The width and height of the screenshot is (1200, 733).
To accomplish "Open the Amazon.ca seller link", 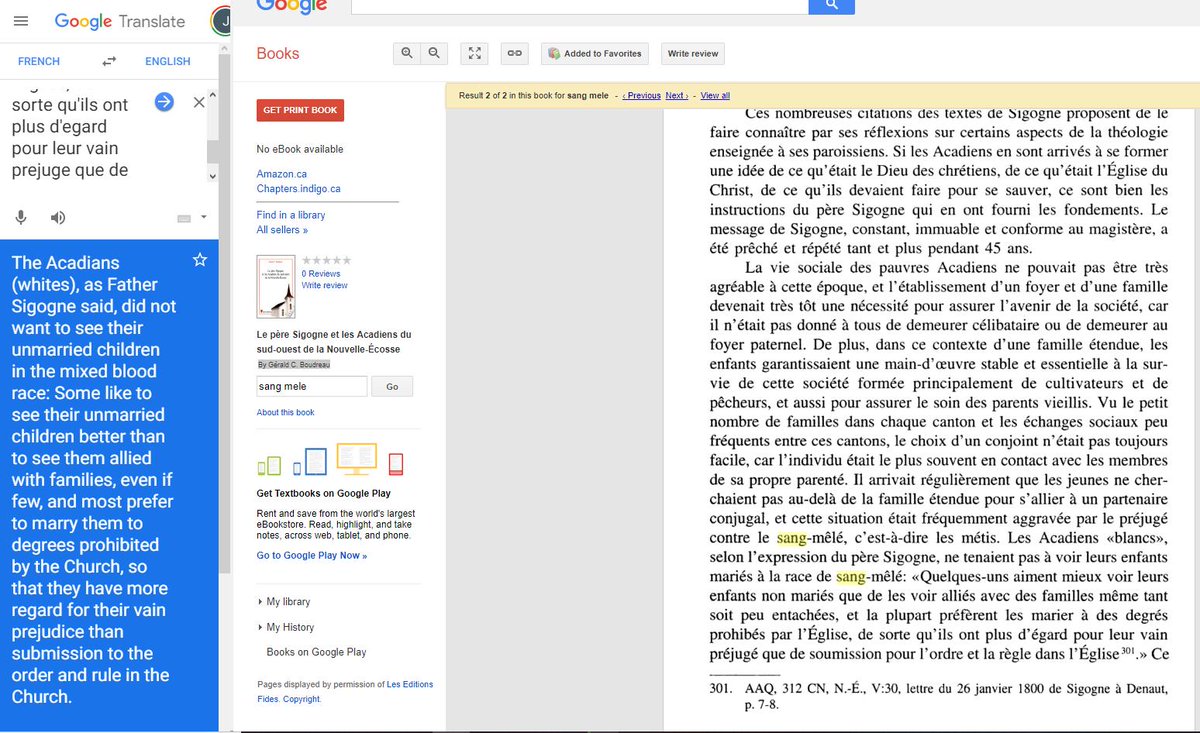I will [281, 174].
